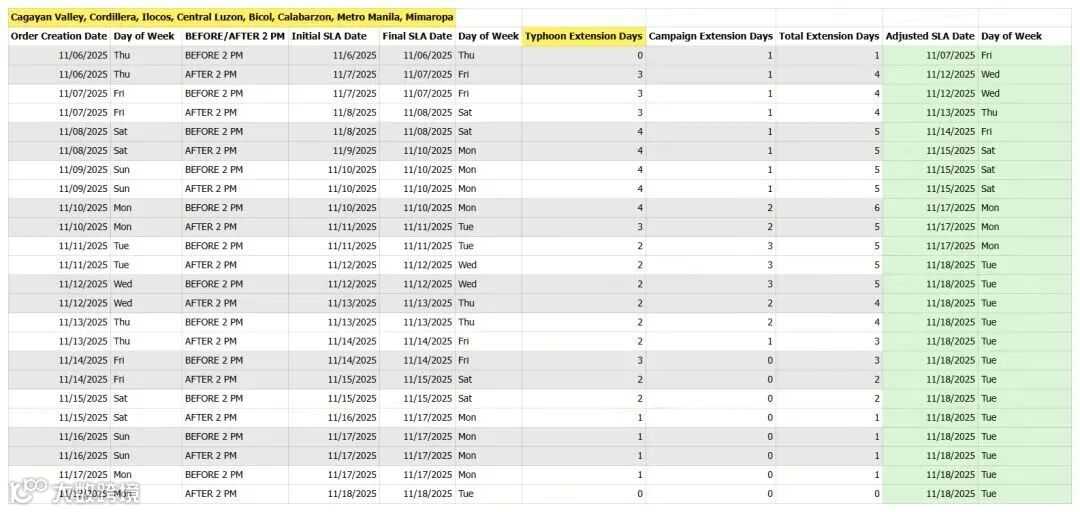Select the region title cell starting "Cagayan Valley, Cordillera"

(x=231, y=17)
